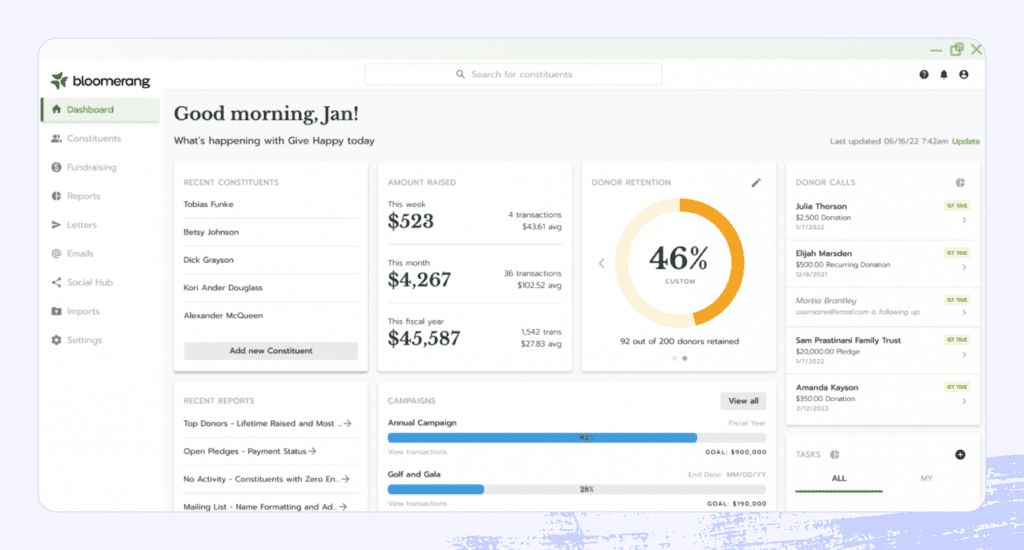Add a new task with plus icon
The image size is (1024, 550).
[960, 455]
